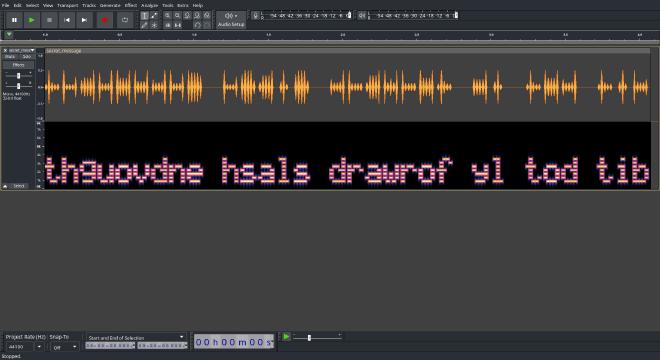Click the track gain slider
The height and width of the screenshot is (360, 660).
(x=18, y=76)
